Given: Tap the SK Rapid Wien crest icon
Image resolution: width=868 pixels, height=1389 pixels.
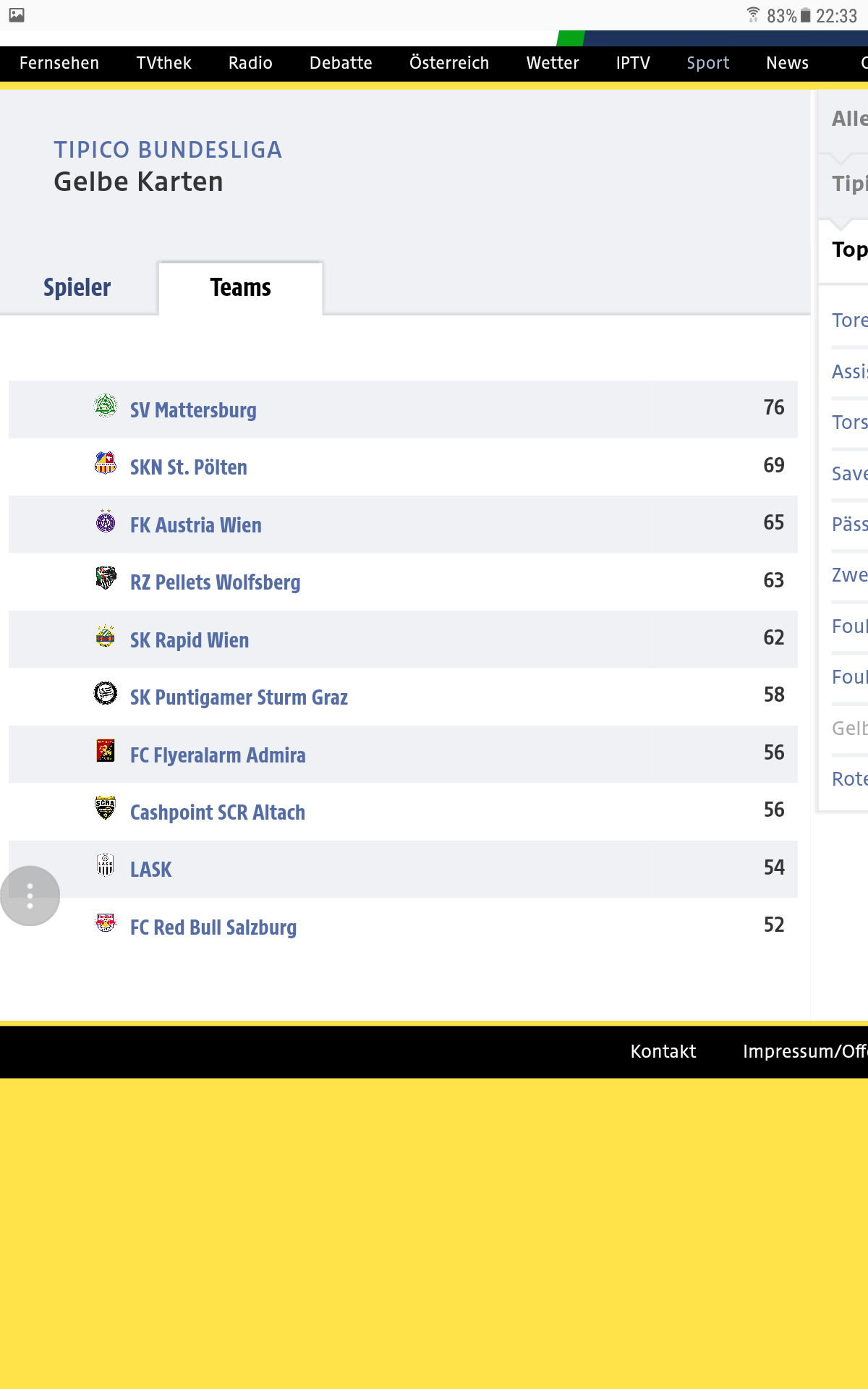Looking at the screenshot, I should (106, 636).
